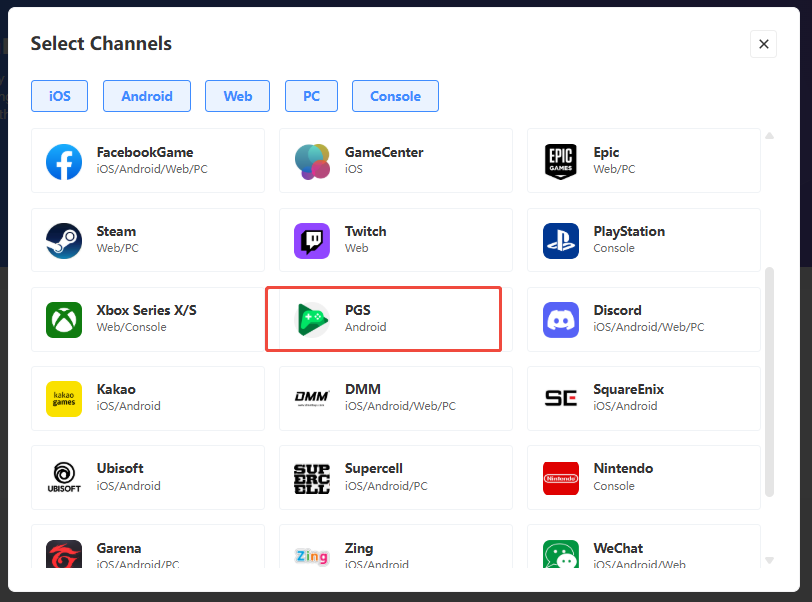Image resolution: width=812 pixels, height=602 pixels.
Task: Click the Supercell logo icon
Action: pyautogui.click(x=312, y=478)
